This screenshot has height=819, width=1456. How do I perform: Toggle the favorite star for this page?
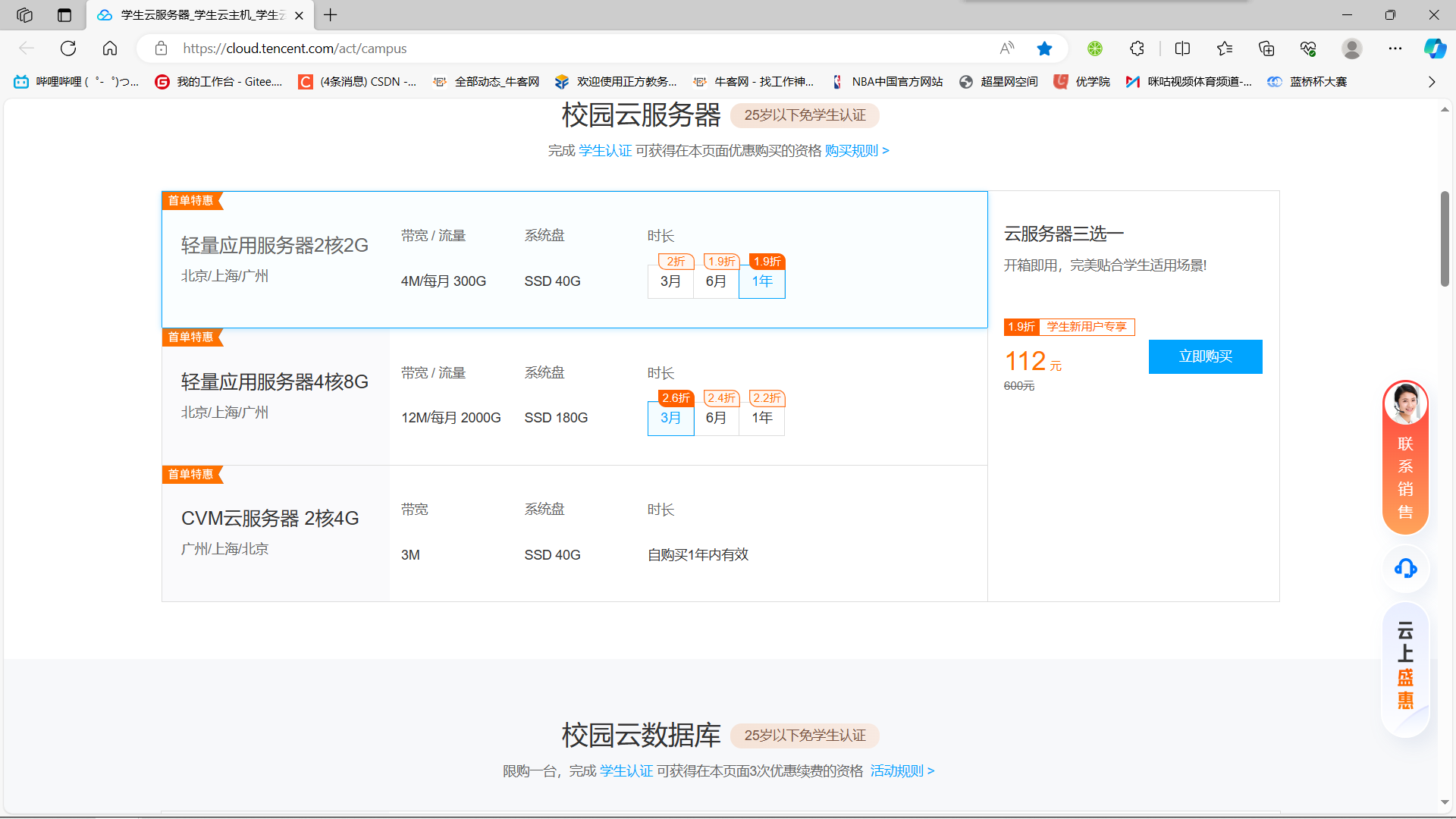[1044, 49]
